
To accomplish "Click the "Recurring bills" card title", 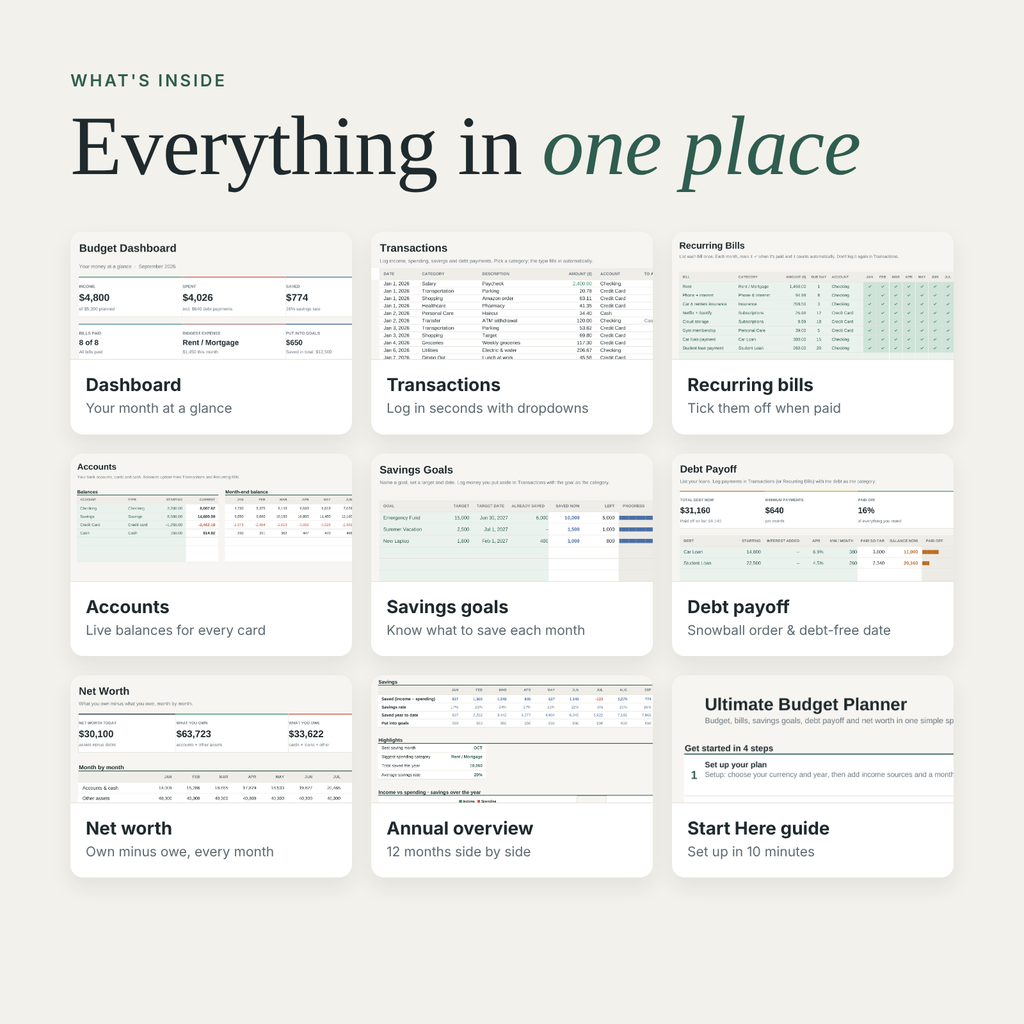I will click(750, 385).
